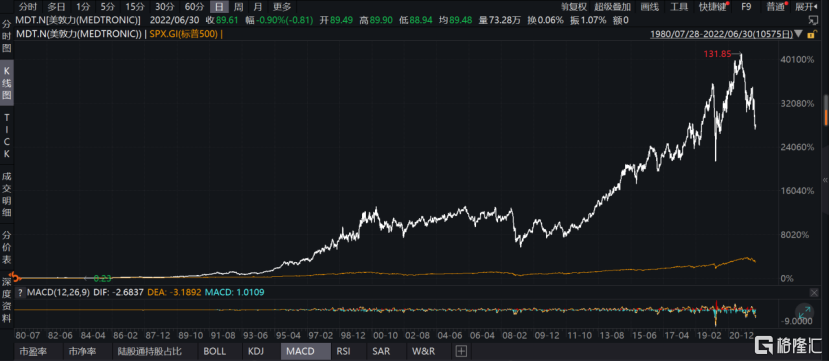Click the 131.85 high price marker
The image size is (829, 362).
point(716,53)
